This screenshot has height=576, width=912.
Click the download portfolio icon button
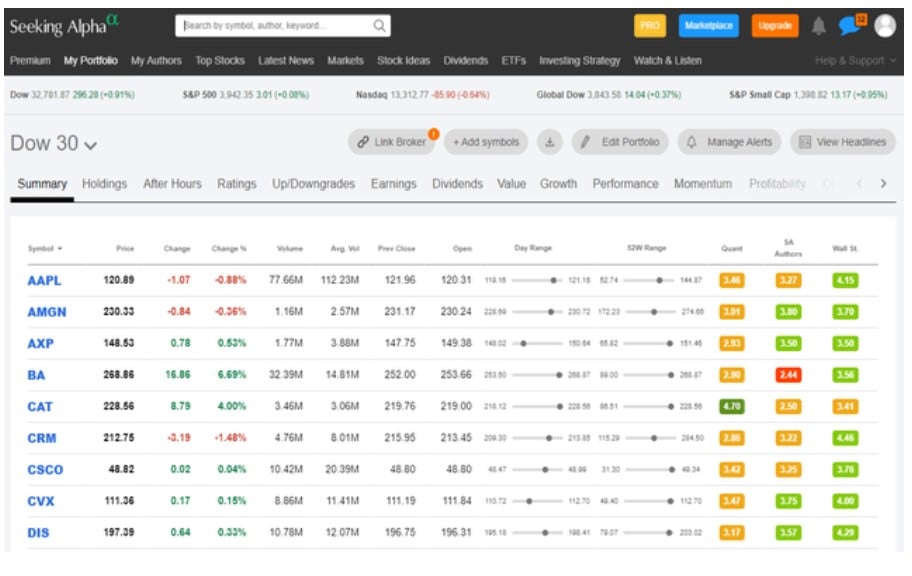pos(550,142)
